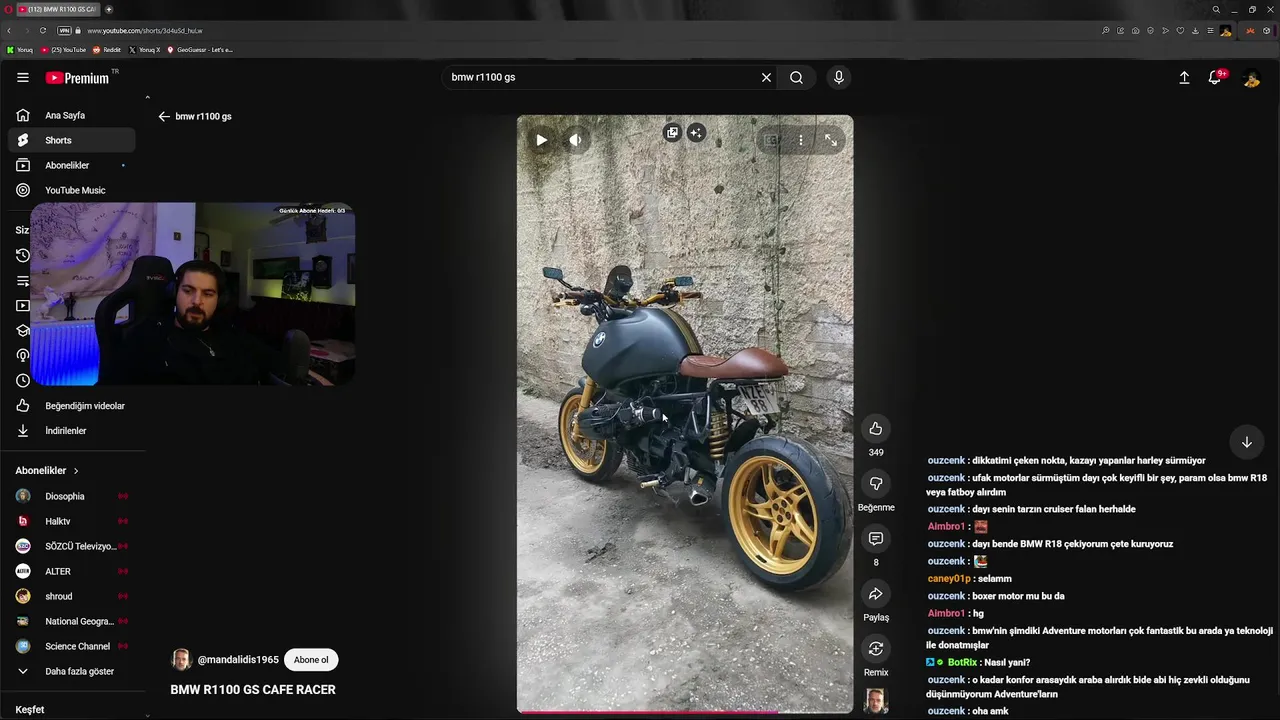Viewport: 1280px width, 720px height.
Task: Reload the page in the browser
Action: [x=43, y=31]
